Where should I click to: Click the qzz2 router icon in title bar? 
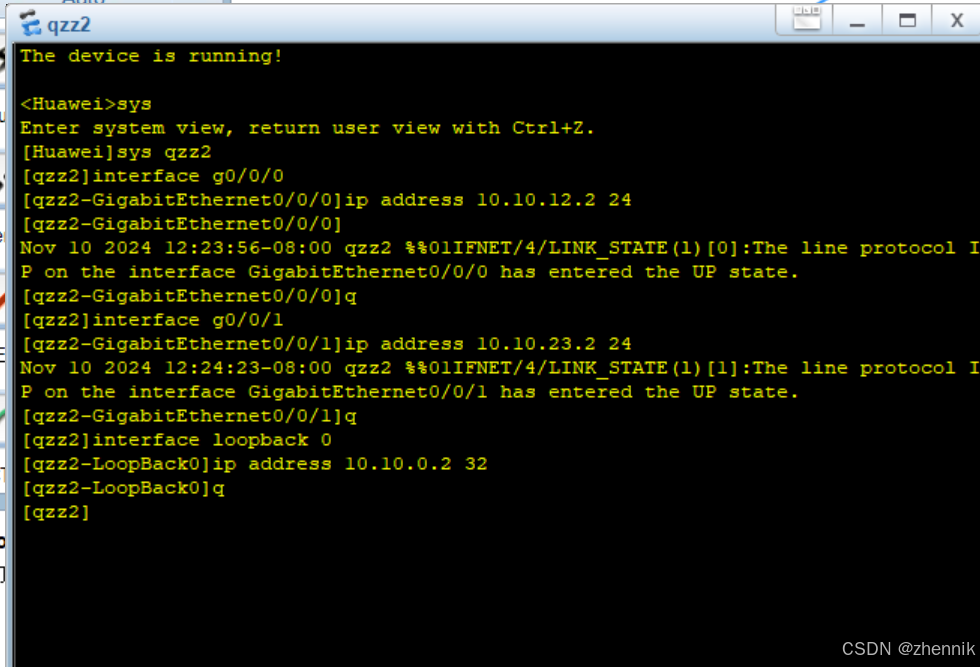coord(29,24)
